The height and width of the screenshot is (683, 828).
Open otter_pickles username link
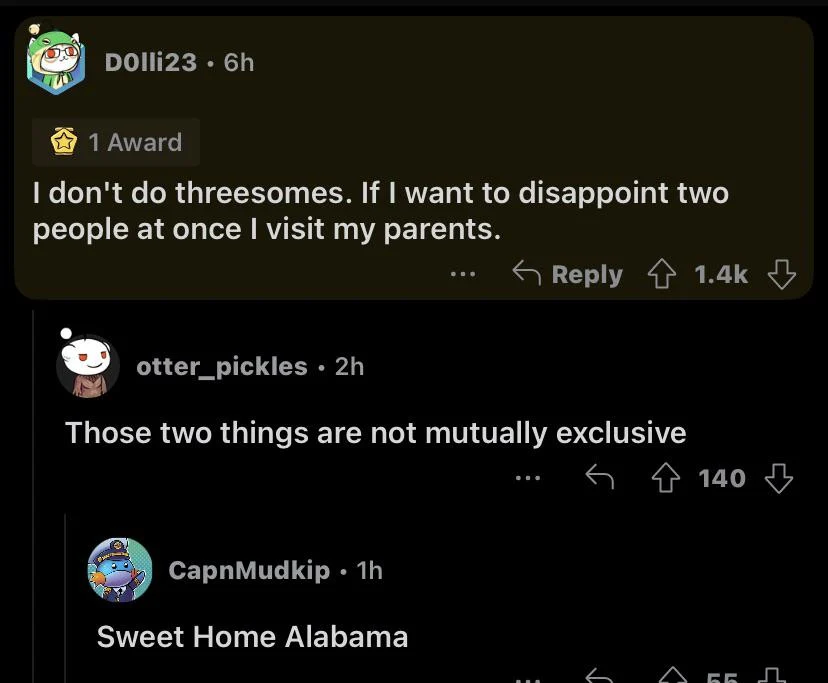click(222, 366)
